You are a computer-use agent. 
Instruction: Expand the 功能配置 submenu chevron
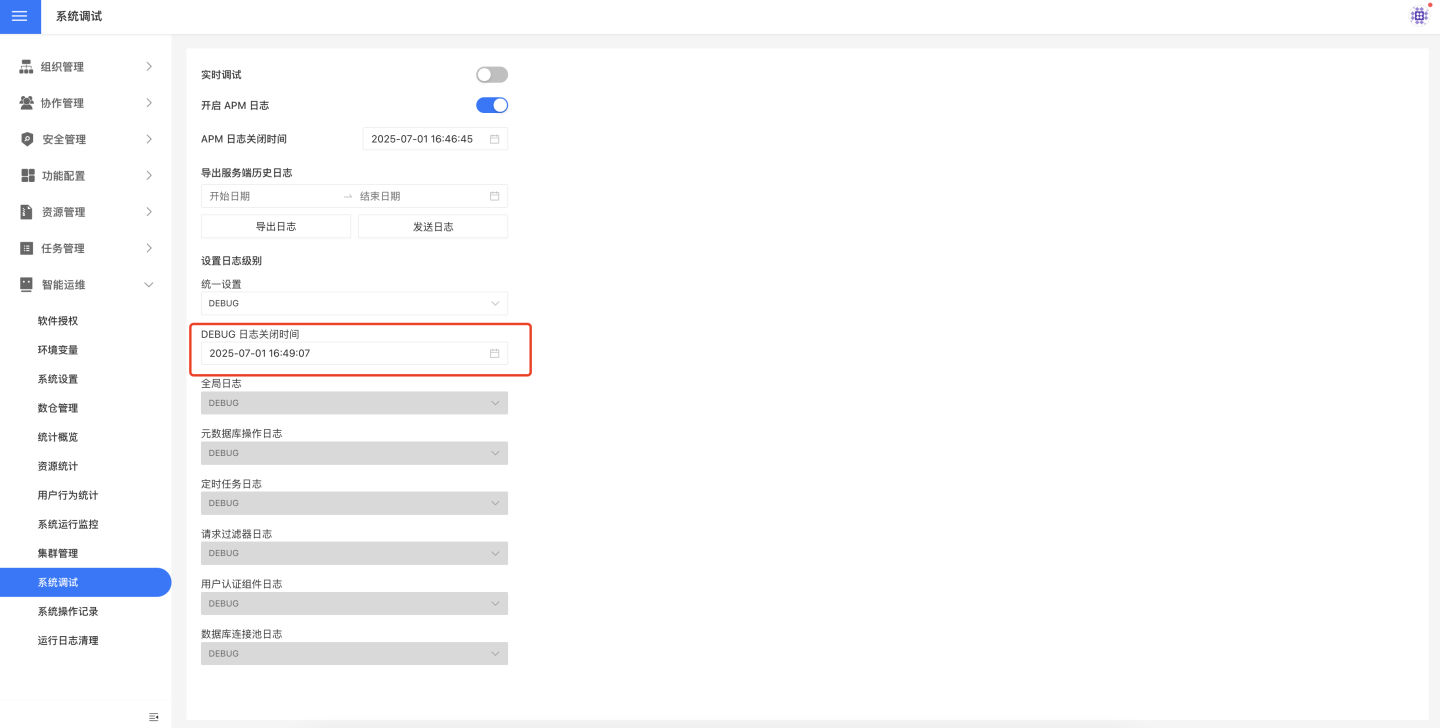(149, 176)
